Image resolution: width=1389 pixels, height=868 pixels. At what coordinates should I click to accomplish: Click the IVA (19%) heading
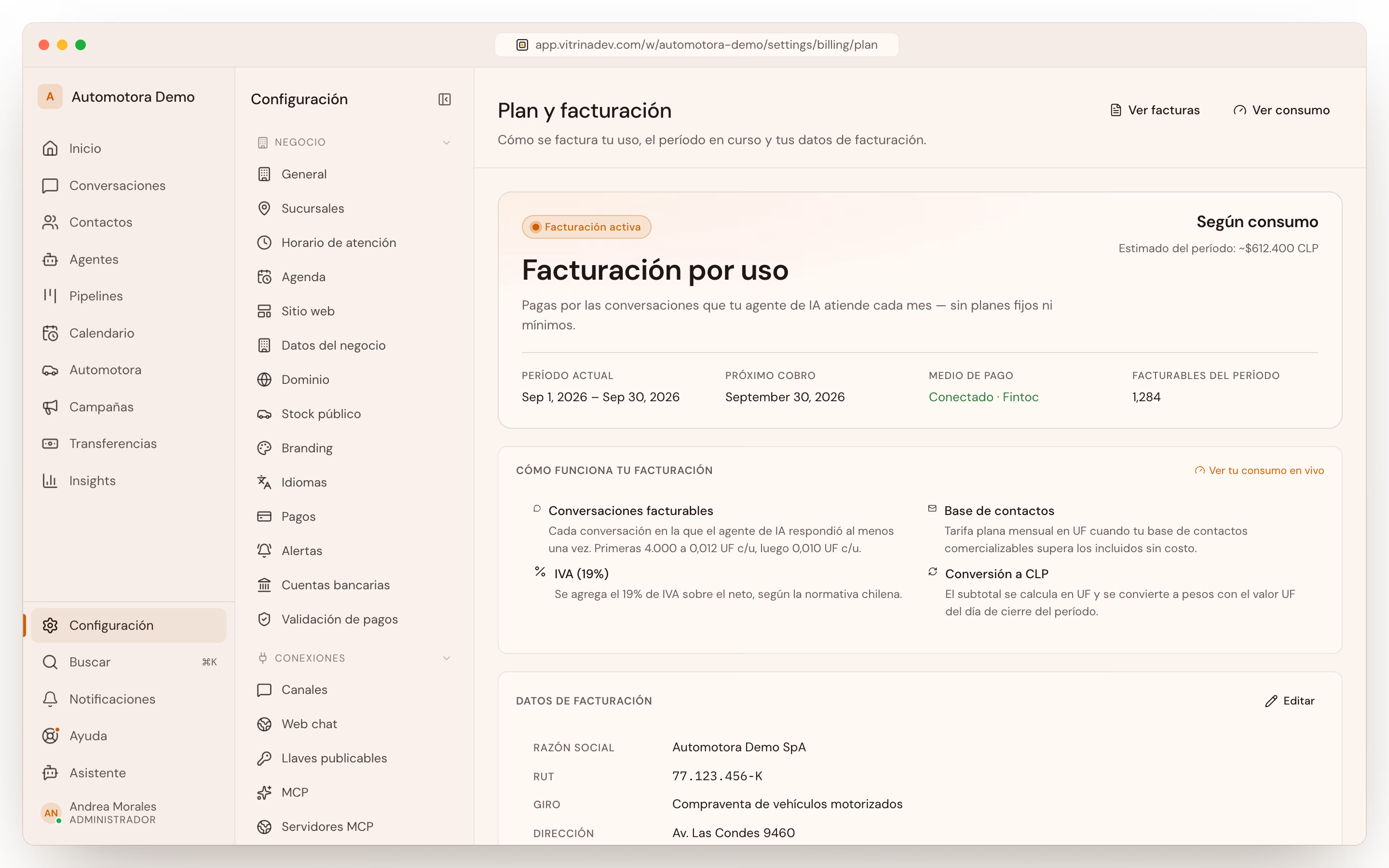point(582,573)
